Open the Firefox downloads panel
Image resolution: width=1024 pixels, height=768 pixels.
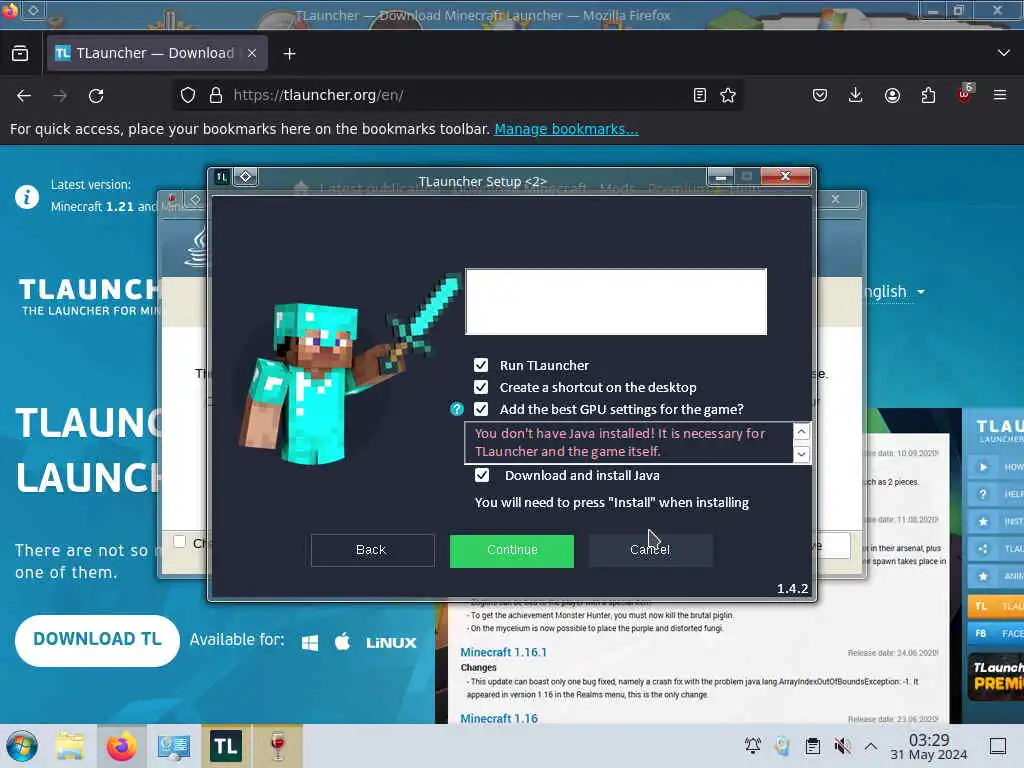pos(856,95)
